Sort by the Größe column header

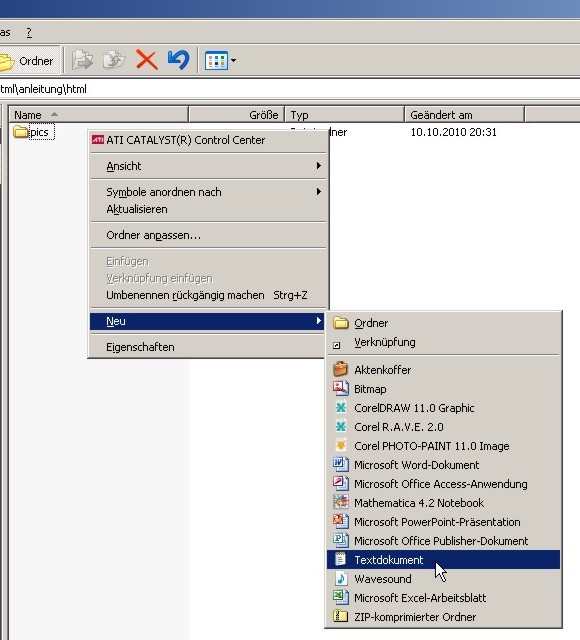pyautogui.click(x=236, y=115)
